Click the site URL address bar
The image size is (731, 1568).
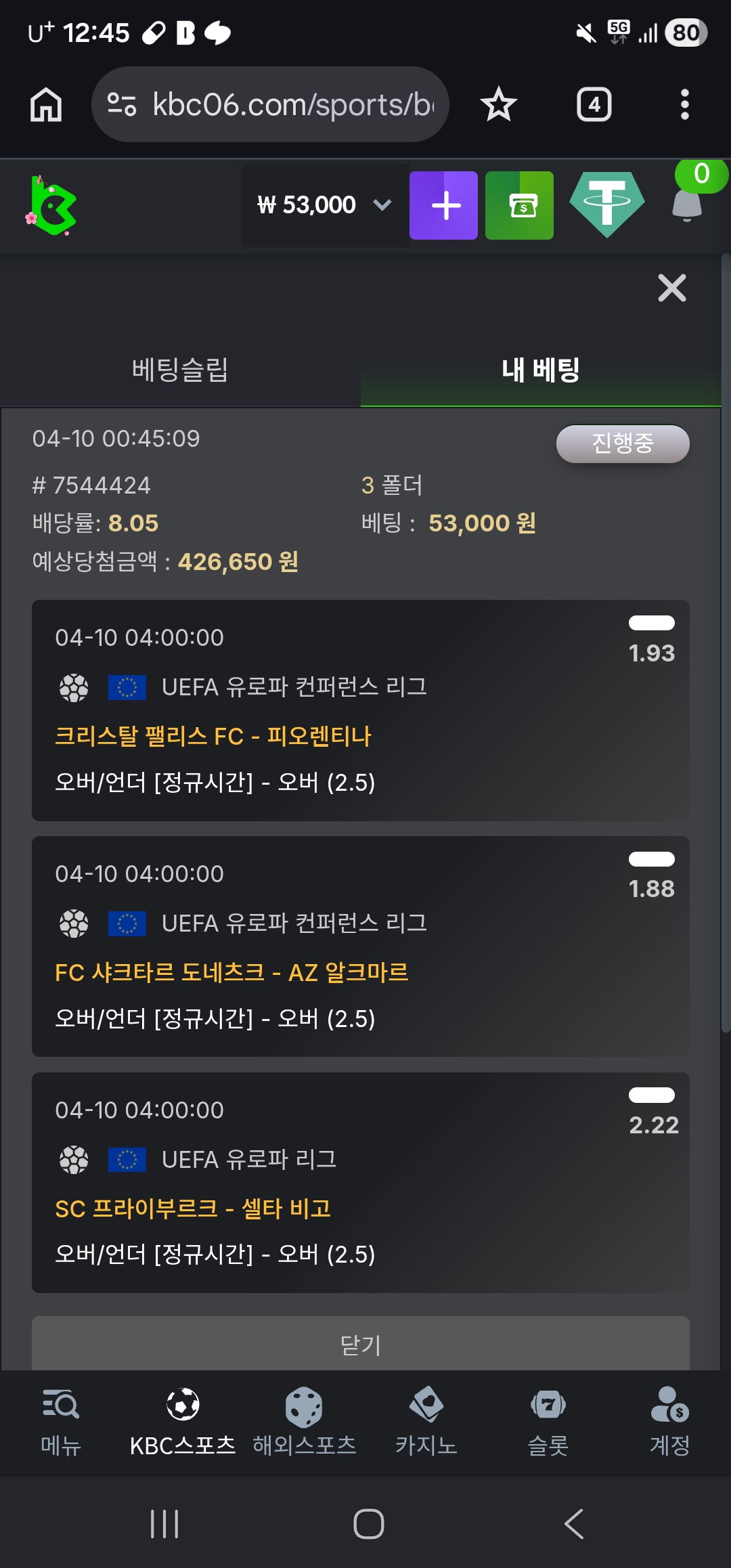[x=271, y=105]
